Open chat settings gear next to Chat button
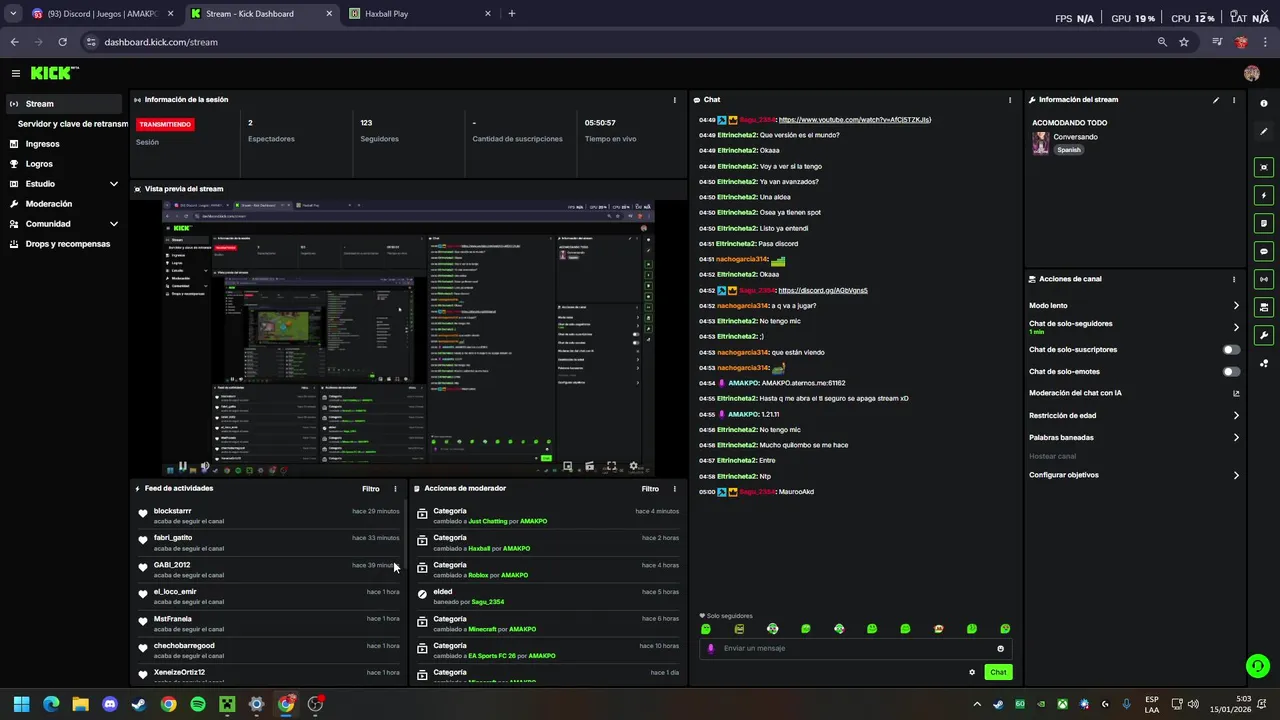 (972, 672)
